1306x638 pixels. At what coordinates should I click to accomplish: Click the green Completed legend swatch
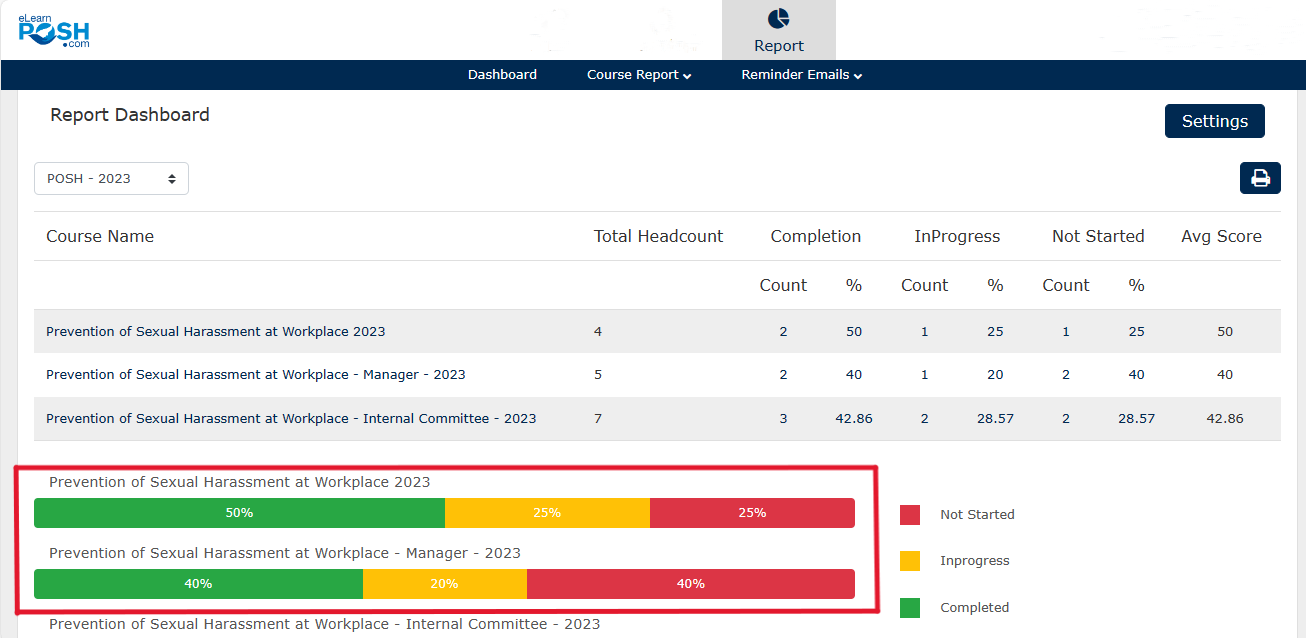(x=910, y=607)
